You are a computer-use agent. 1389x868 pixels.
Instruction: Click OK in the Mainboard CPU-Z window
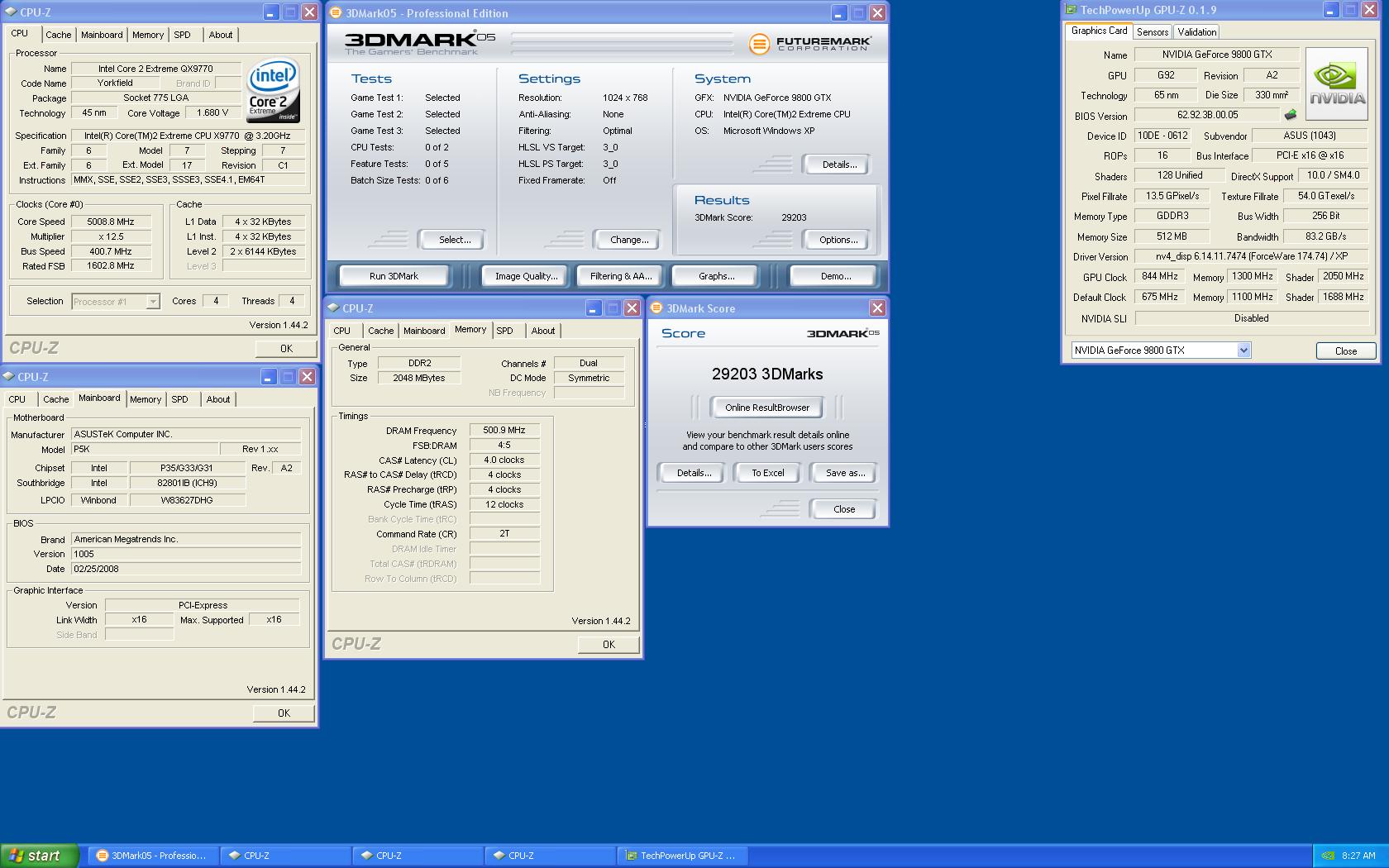284,713
